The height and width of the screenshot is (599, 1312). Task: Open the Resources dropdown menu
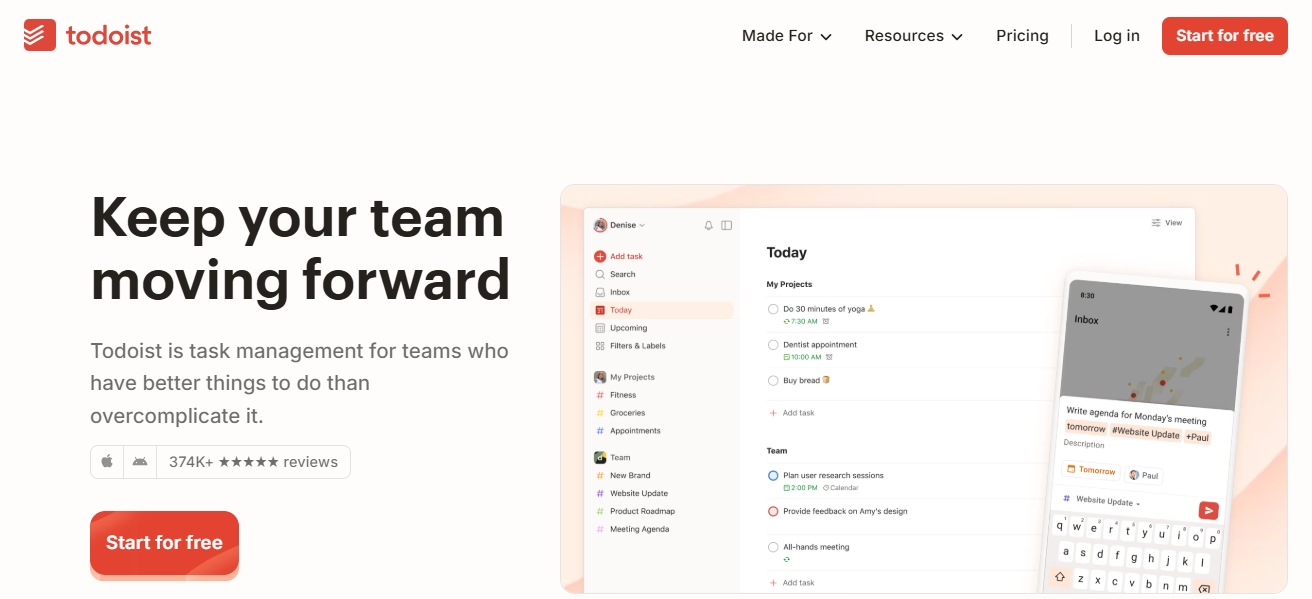(x=914, y=36)
